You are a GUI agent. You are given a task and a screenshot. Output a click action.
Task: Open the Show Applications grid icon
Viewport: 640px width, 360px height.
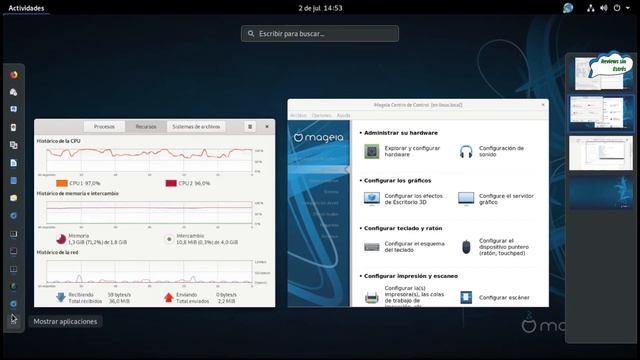13,320
